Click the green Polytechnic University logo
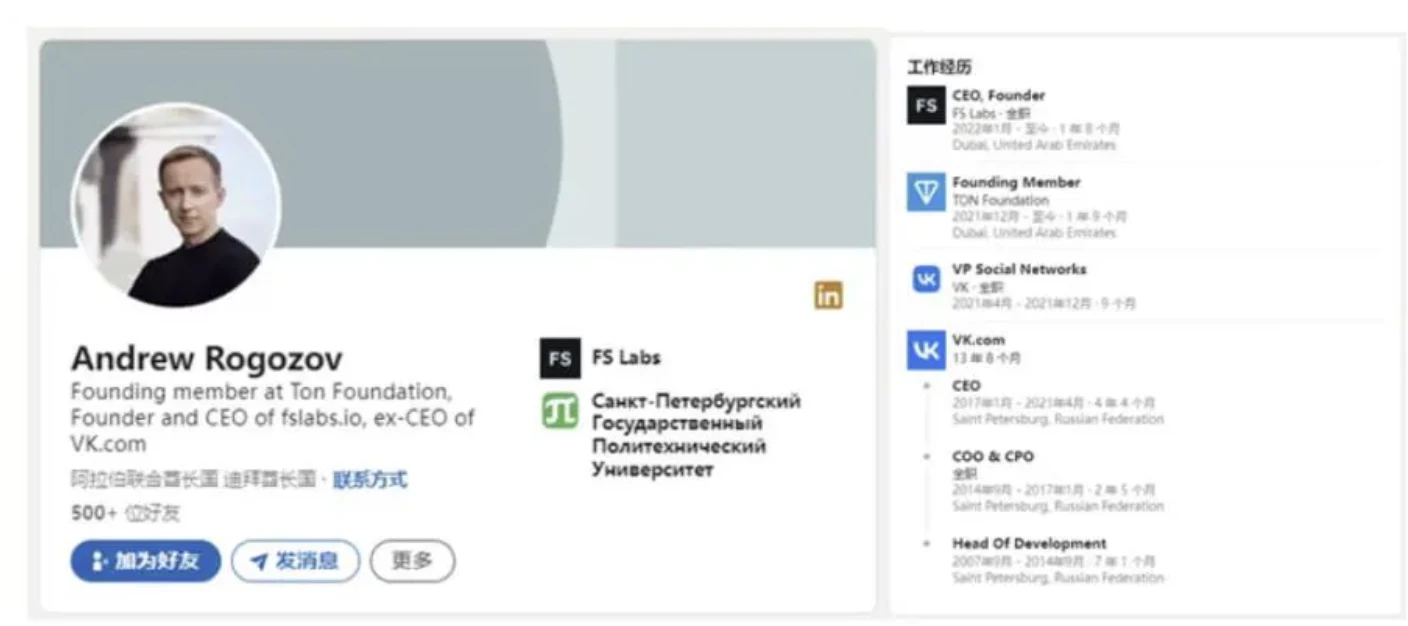This screenshot has height=626, width=1408. pyautogui.click(x=559, y=411)
